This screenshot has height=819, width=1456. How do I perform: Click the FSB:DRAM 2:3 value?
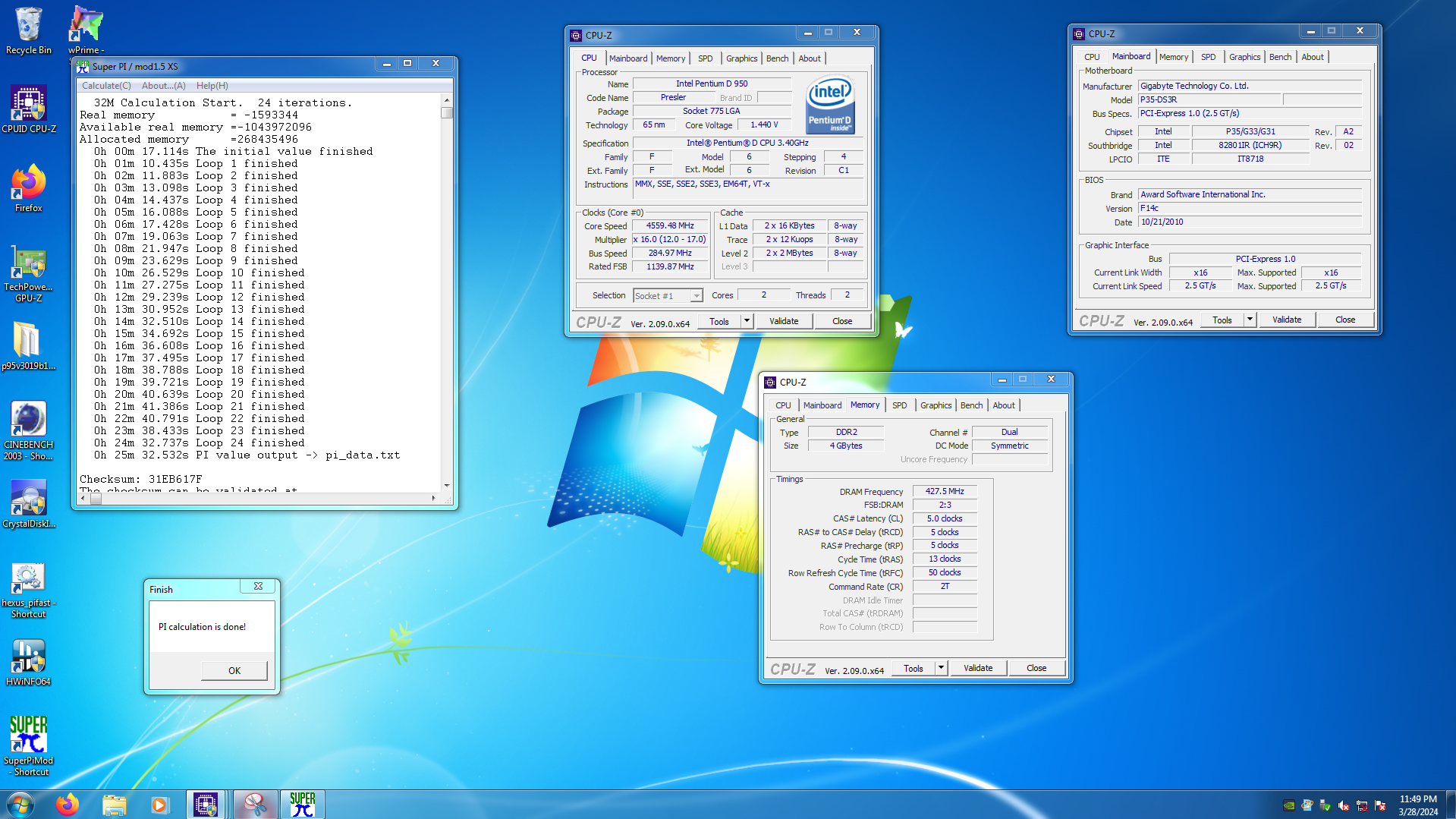(945, 505)
